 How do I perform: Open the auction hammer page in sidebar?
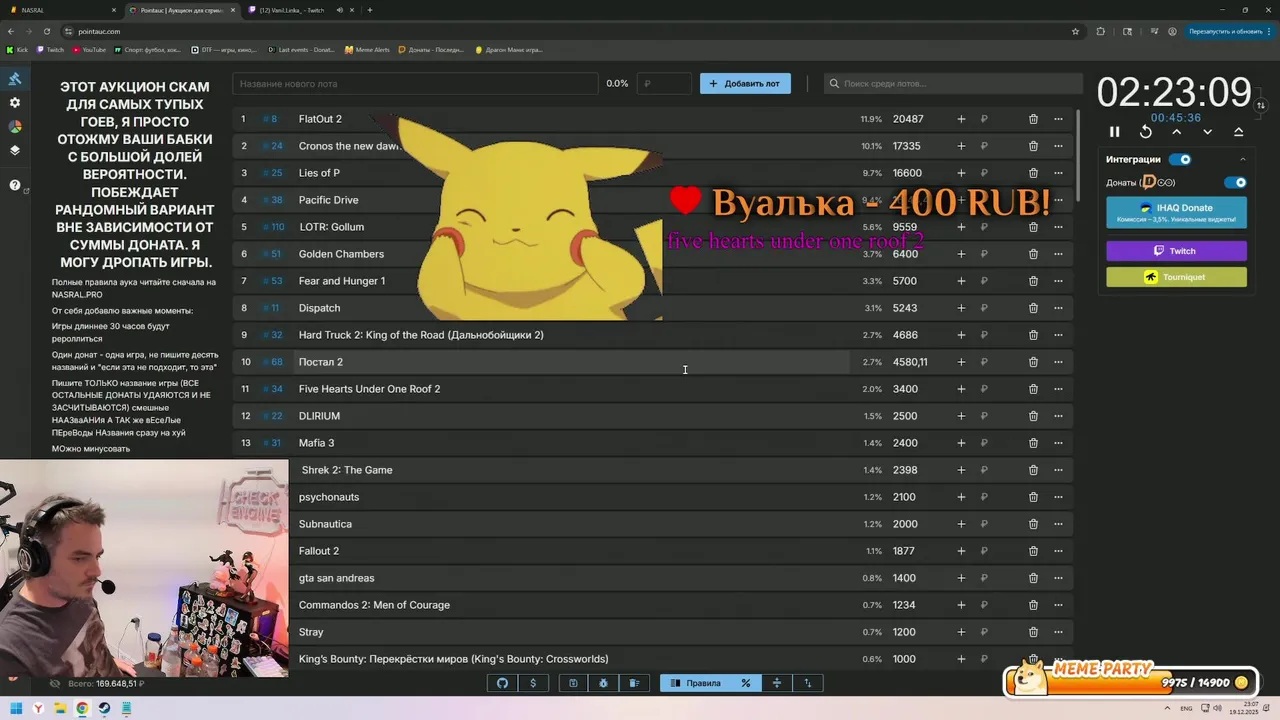coord(15,79)
